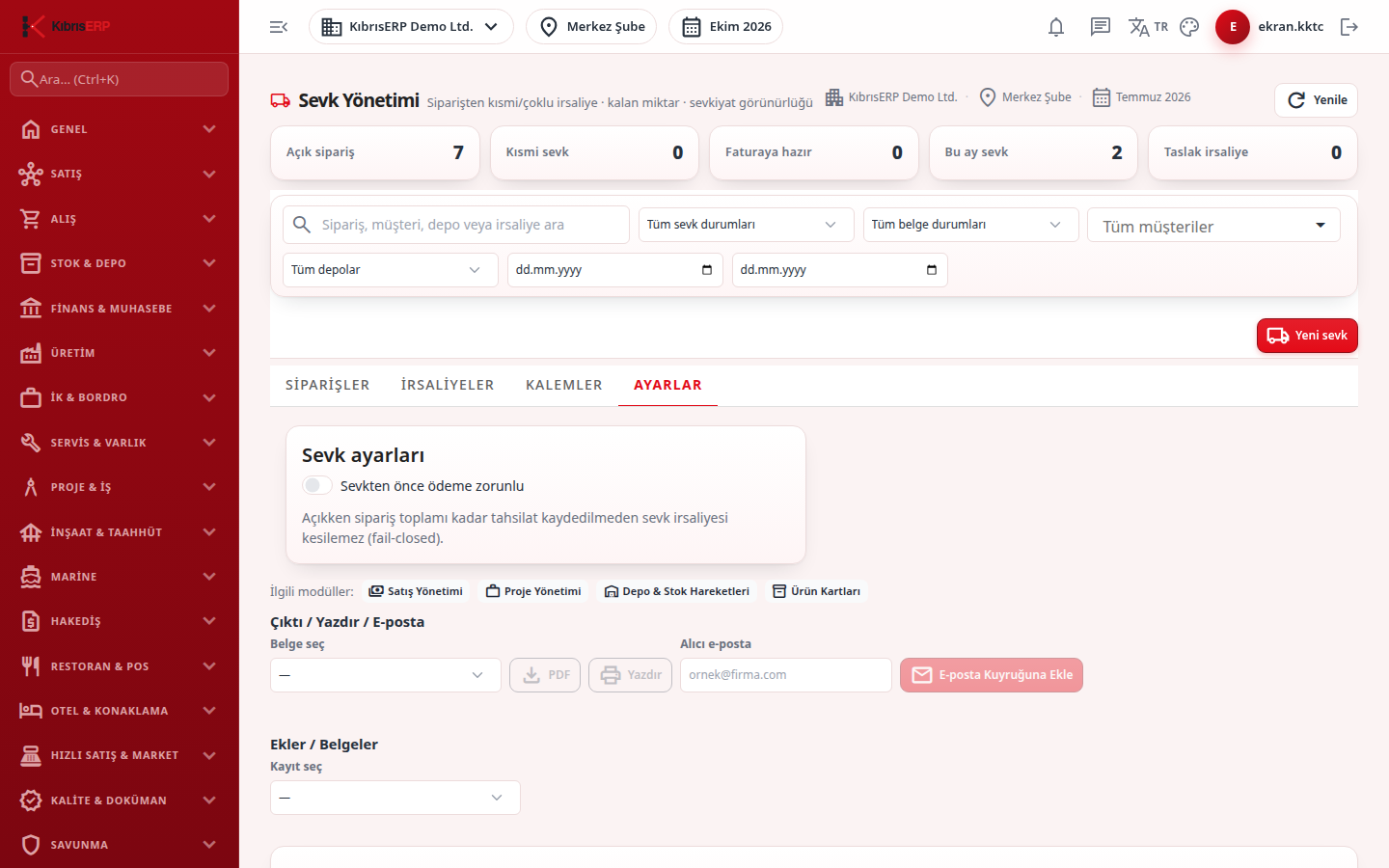Screen dimensions: 1389x868
Task: Open Tüm depolar dropdown
Action: (x=391, y=270)
